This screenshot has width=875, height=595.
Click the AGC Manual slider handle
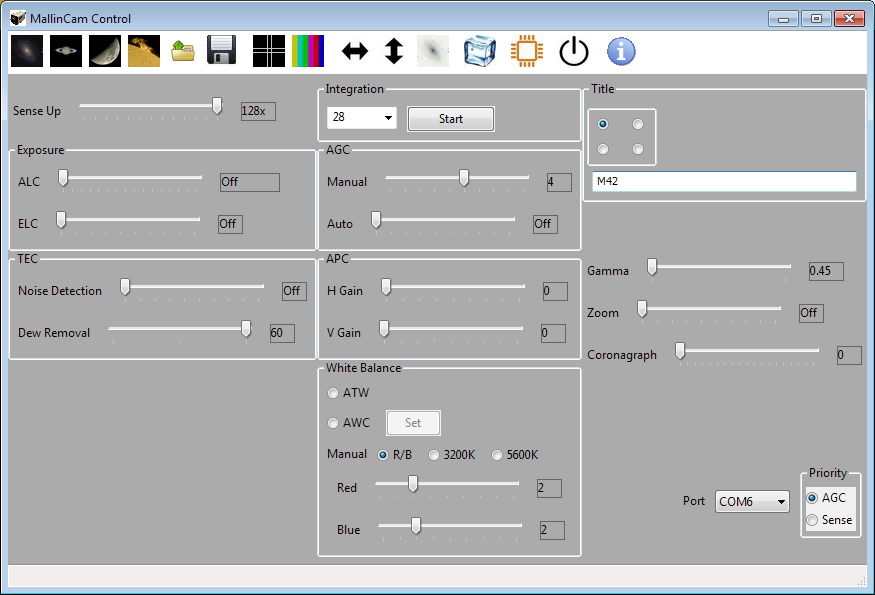tap(464, 178)
